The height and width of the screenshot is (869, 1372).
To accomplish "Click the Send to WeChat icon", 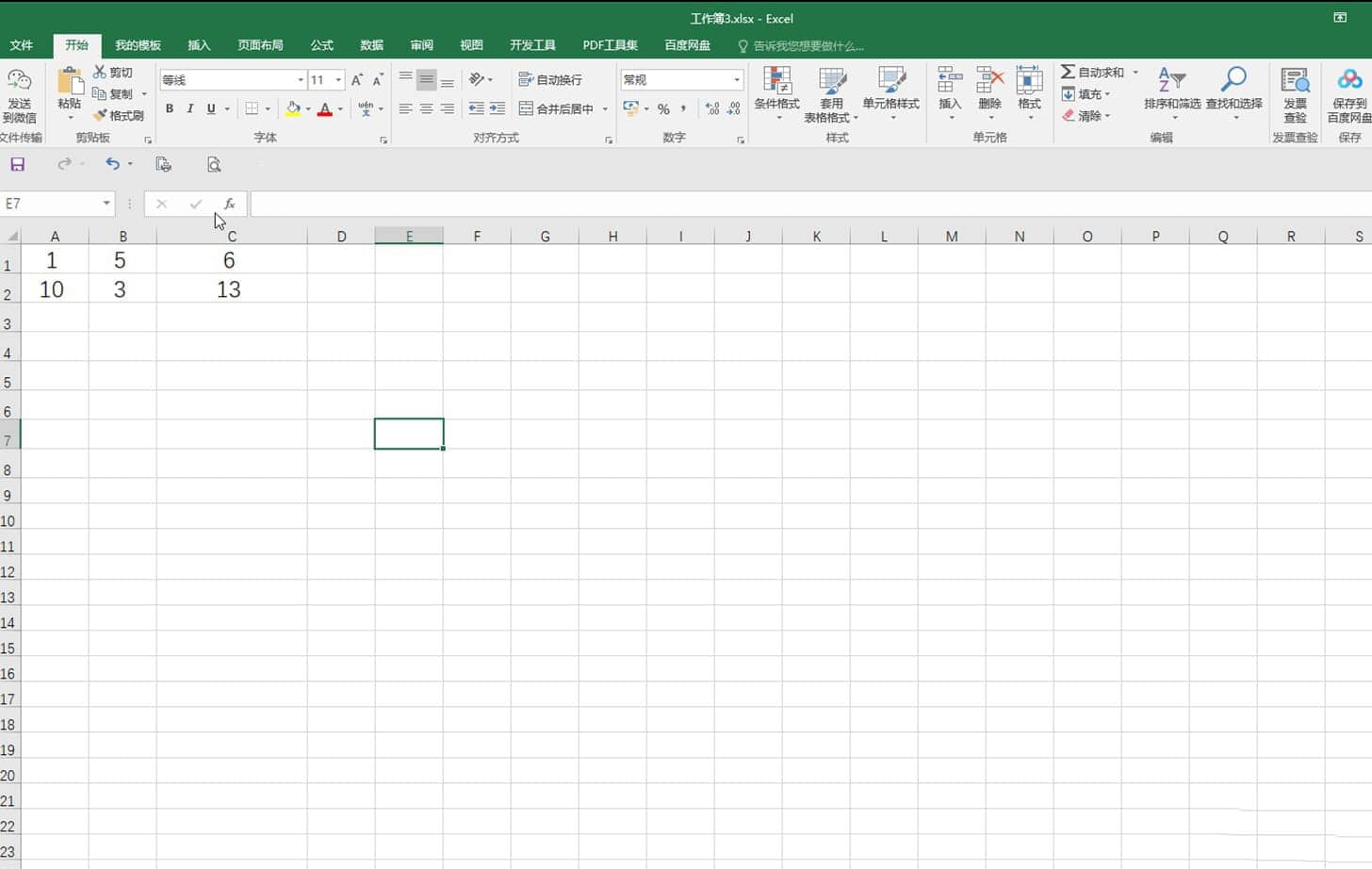I will tap(20, 94).
